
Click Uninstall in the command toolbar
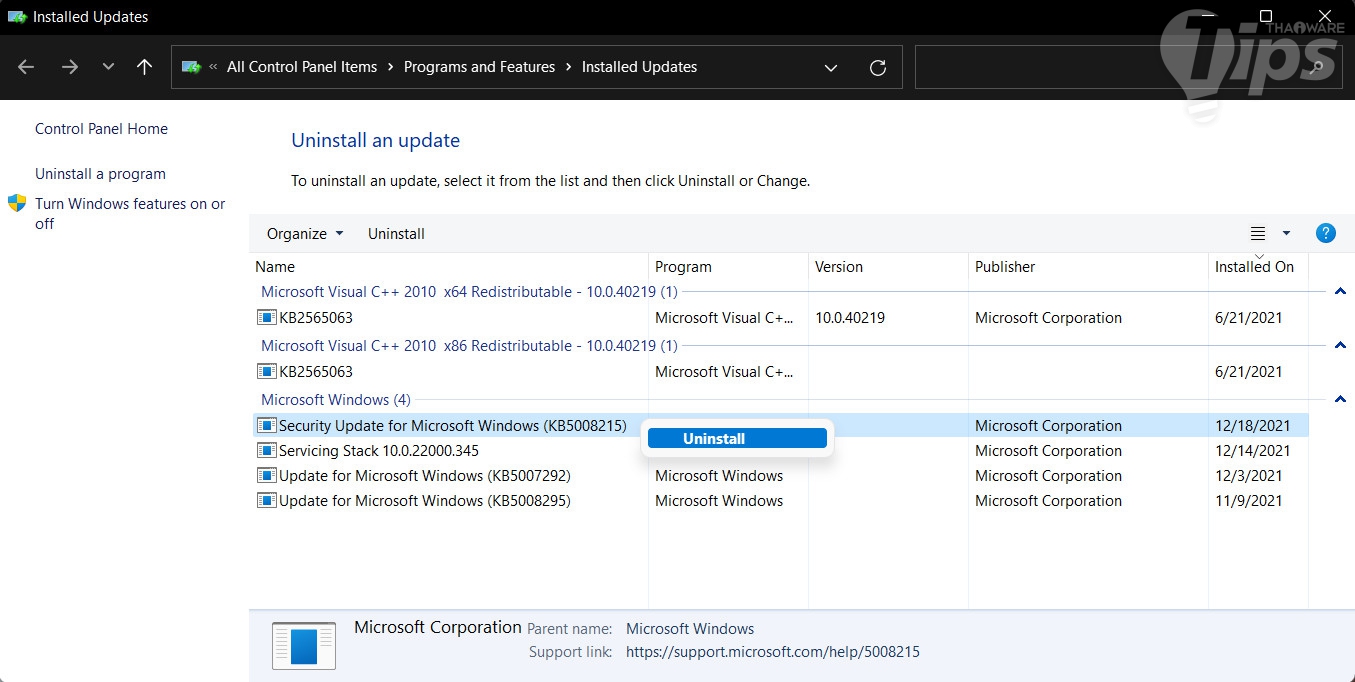click(396, 233)
